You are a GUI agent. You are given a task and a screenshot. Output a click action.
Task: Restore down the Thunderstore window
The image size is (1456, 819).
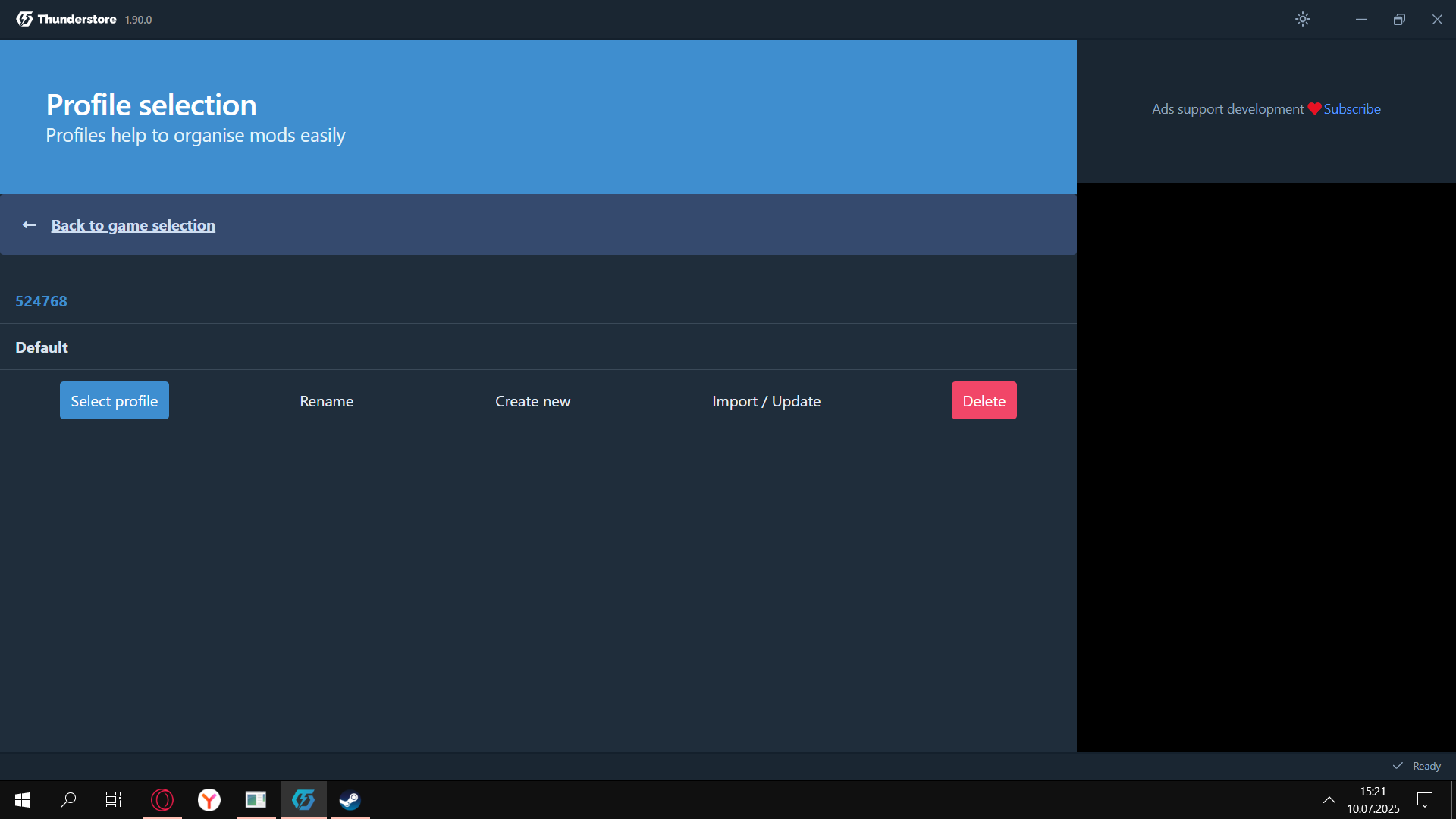(1399, 19)
